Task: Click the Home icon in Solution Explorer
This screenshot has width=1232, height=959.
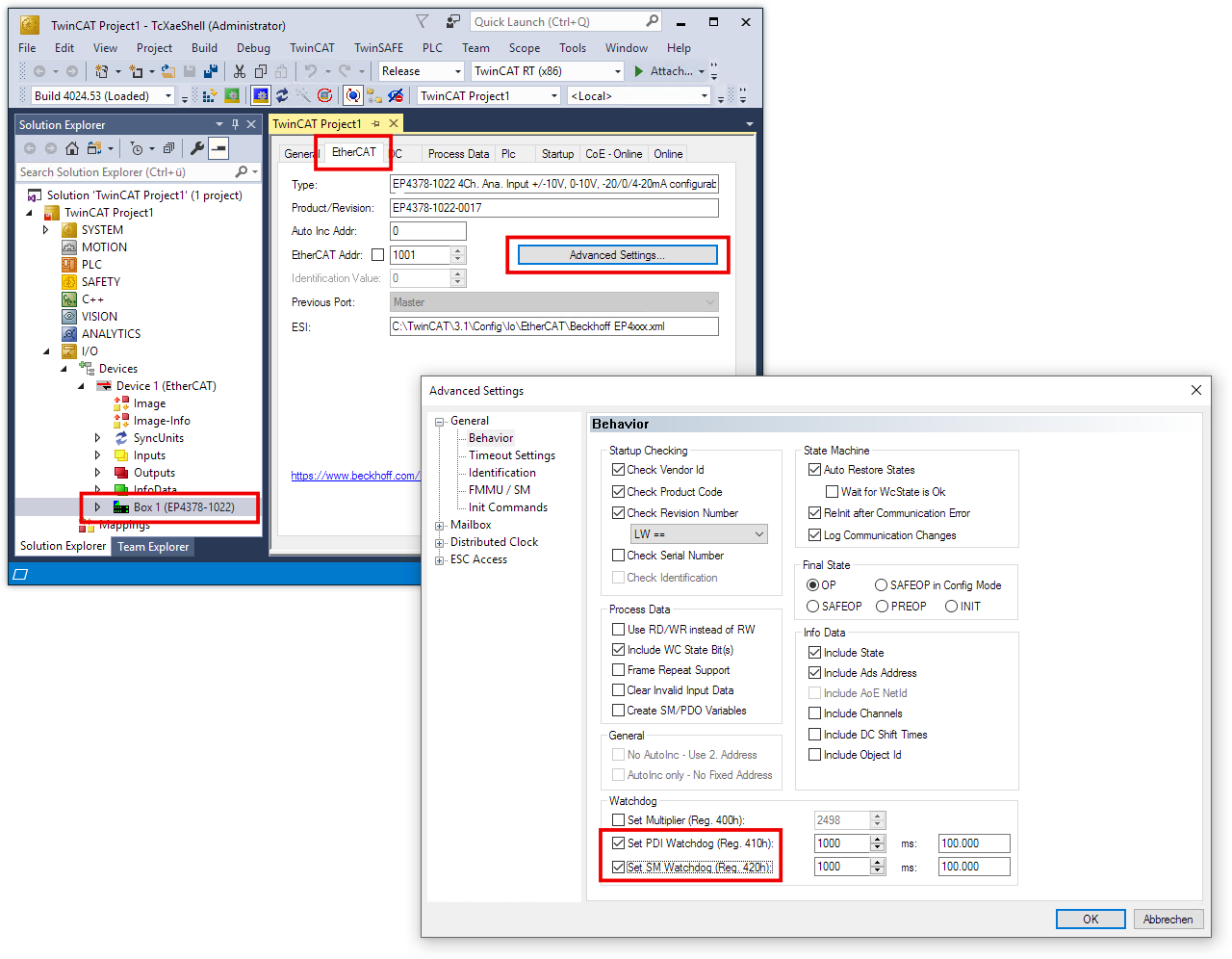Action: pyautogui.click(x=72, y=148)
